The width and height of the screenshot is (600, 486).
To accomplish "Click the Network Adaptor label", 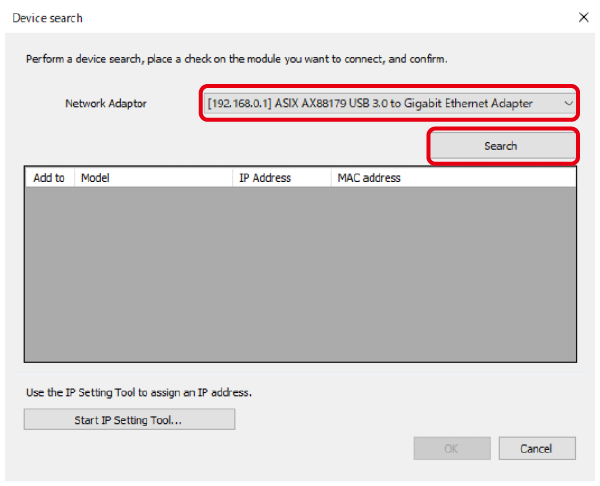I will [x=106, y=104].
